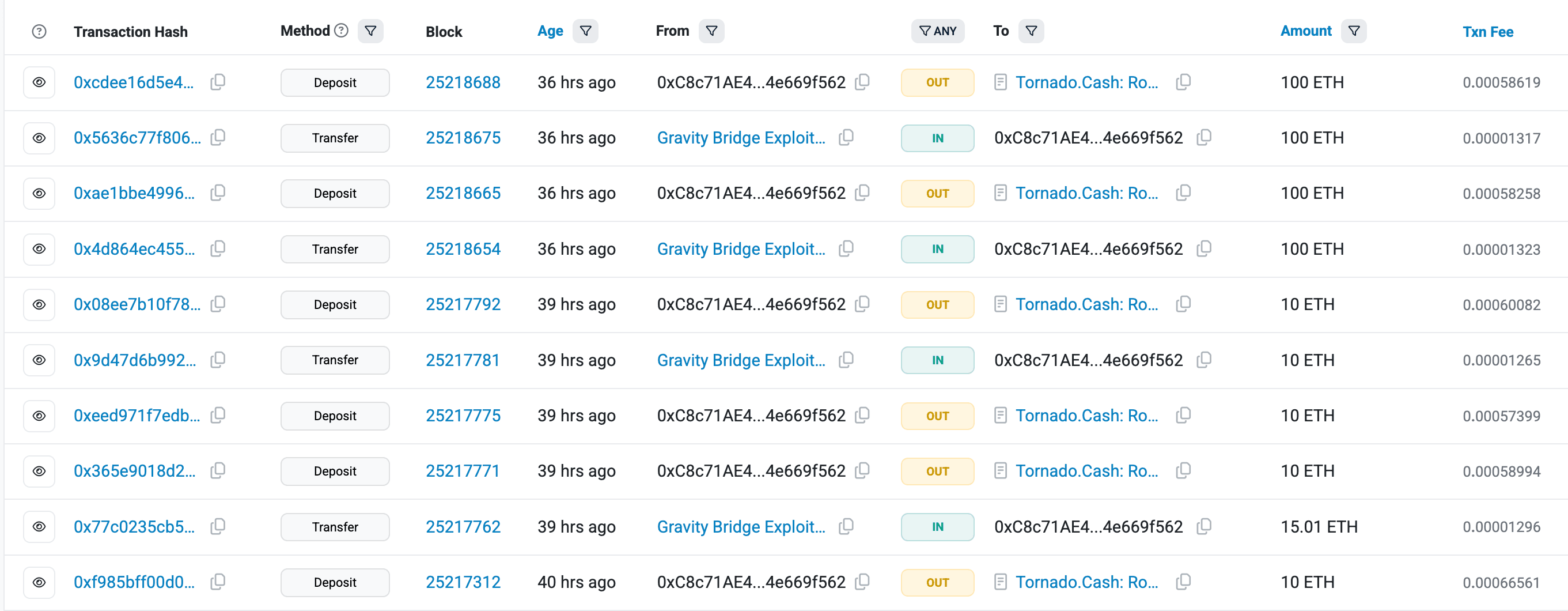This screenshot has height=611, width=1568.
Task: Open Method column help tooltip icon
Action: coord(342,30)
